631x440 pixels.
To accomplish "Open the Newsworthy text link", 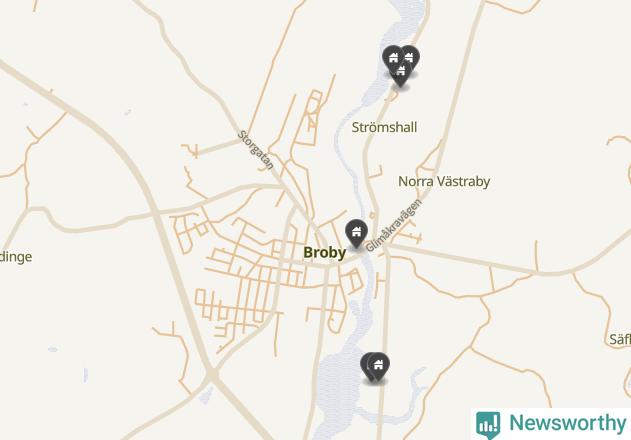I will click(x=567, y=423).
